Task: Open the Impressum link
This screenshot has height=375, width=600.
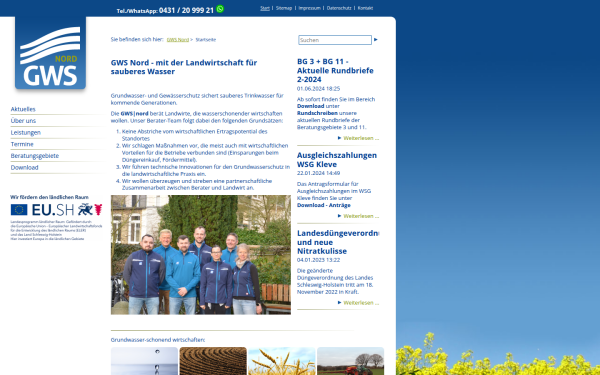Action: tap(310, 8)
